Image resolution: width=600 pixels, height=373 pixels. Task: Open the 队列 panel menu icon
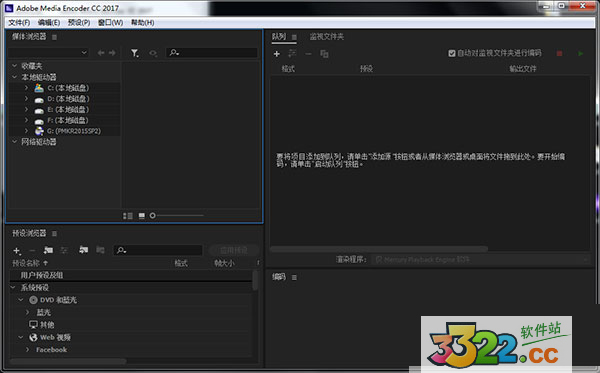point(294,37)
